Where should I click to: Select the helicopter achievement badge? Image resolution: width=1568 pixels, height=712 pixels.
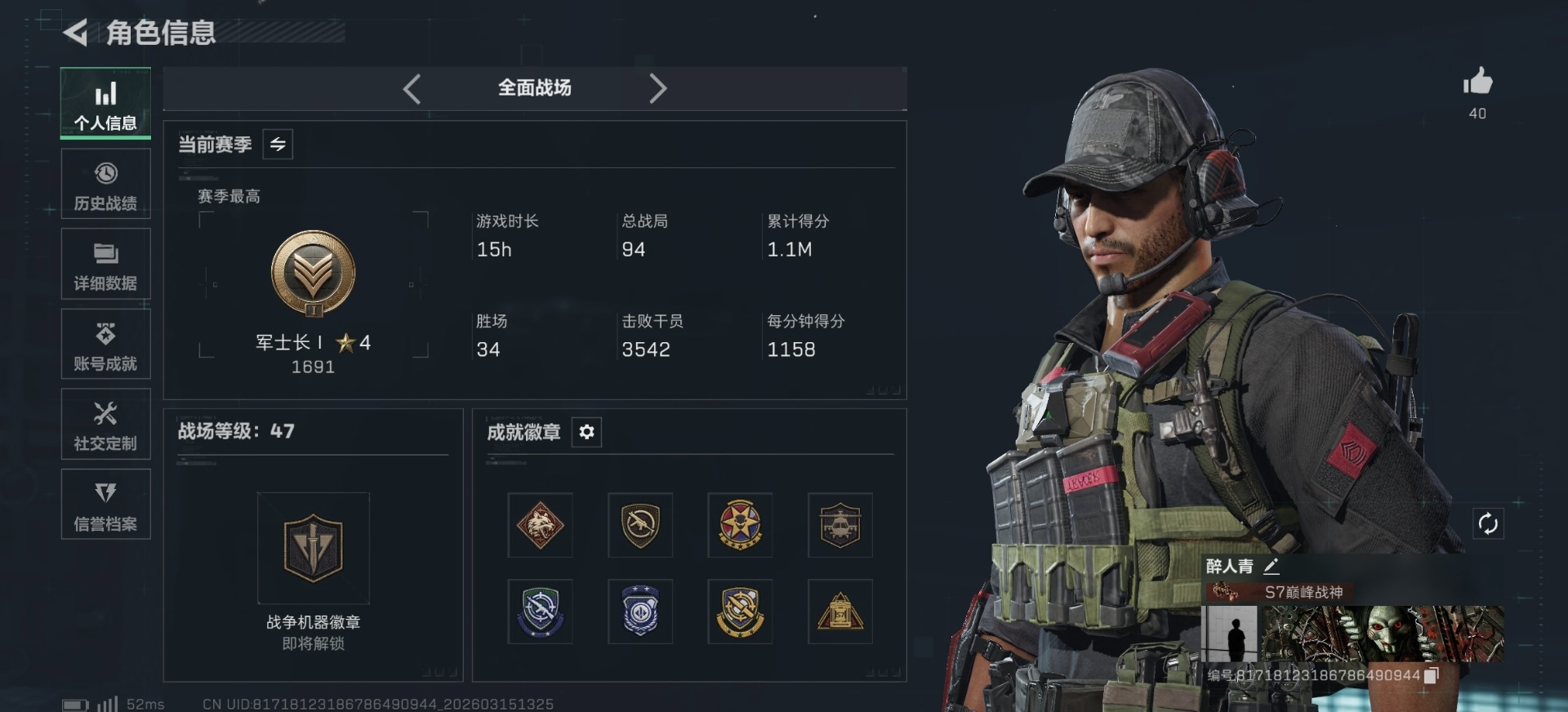point(840,525)
